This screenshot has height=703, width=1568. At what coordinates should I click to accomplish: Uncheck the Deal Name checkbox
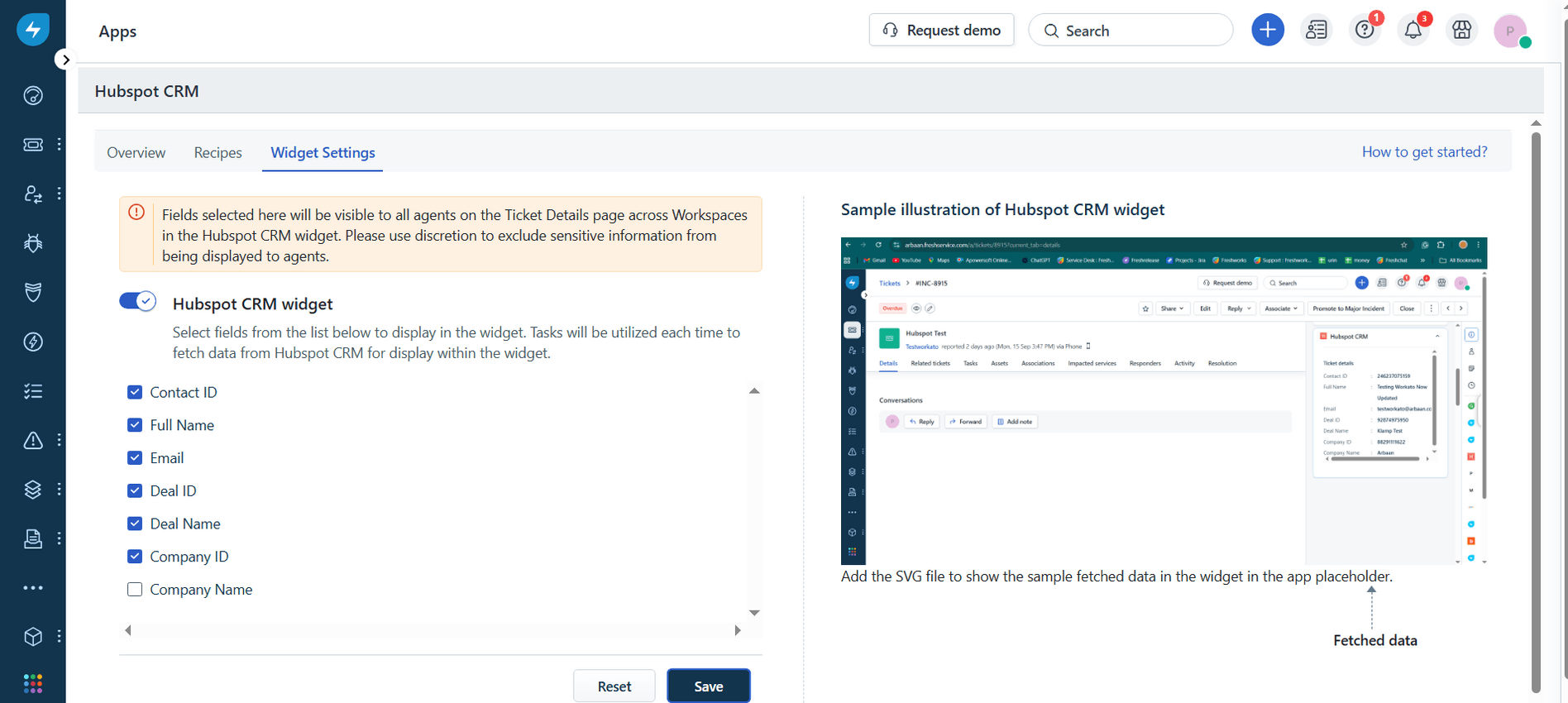[135, 524]
